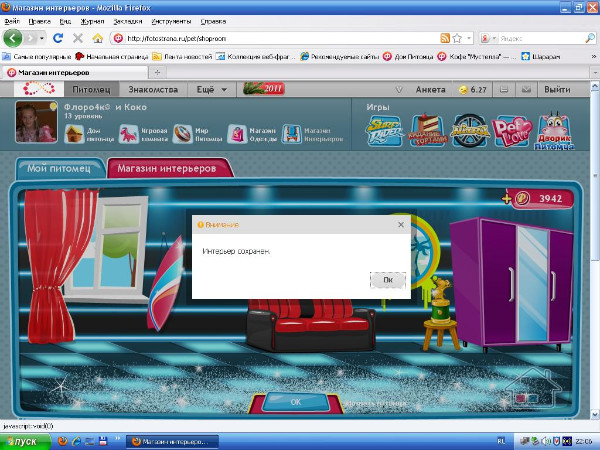This screenshot has width=600, height=450.
Task: Launch the Pet Love game icon
Action: [511, 129]
